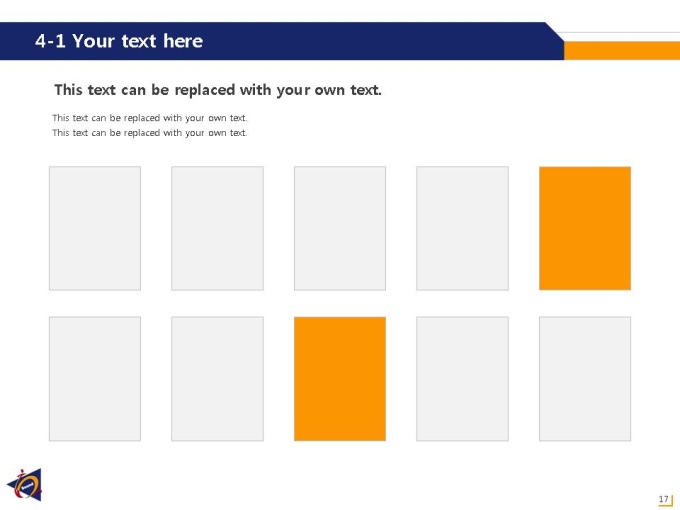Select the third gray placeholder in top row
The width and height of the screenshot is (680, 510).
point(340,228)
